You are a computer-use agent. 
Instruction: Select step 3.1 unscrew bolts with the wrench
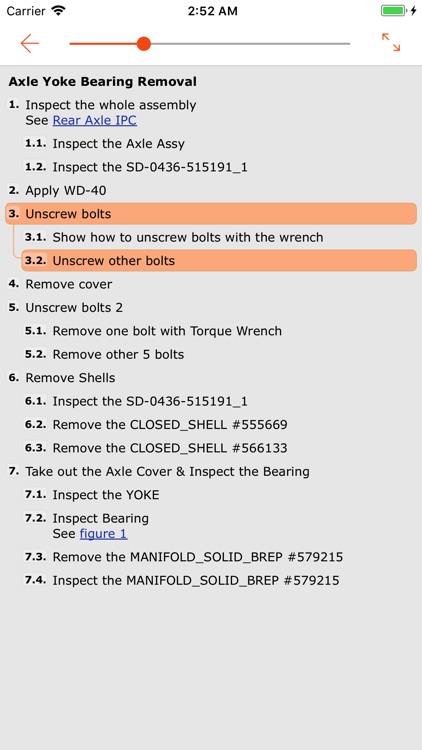point(219,237)
